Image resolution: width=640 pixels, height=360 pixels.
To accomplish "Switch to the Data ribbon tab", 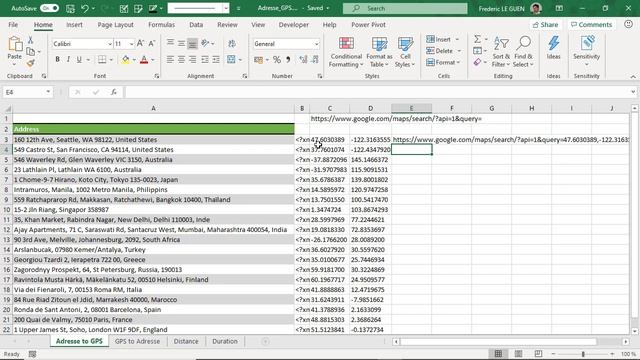I will pos(196,24).
